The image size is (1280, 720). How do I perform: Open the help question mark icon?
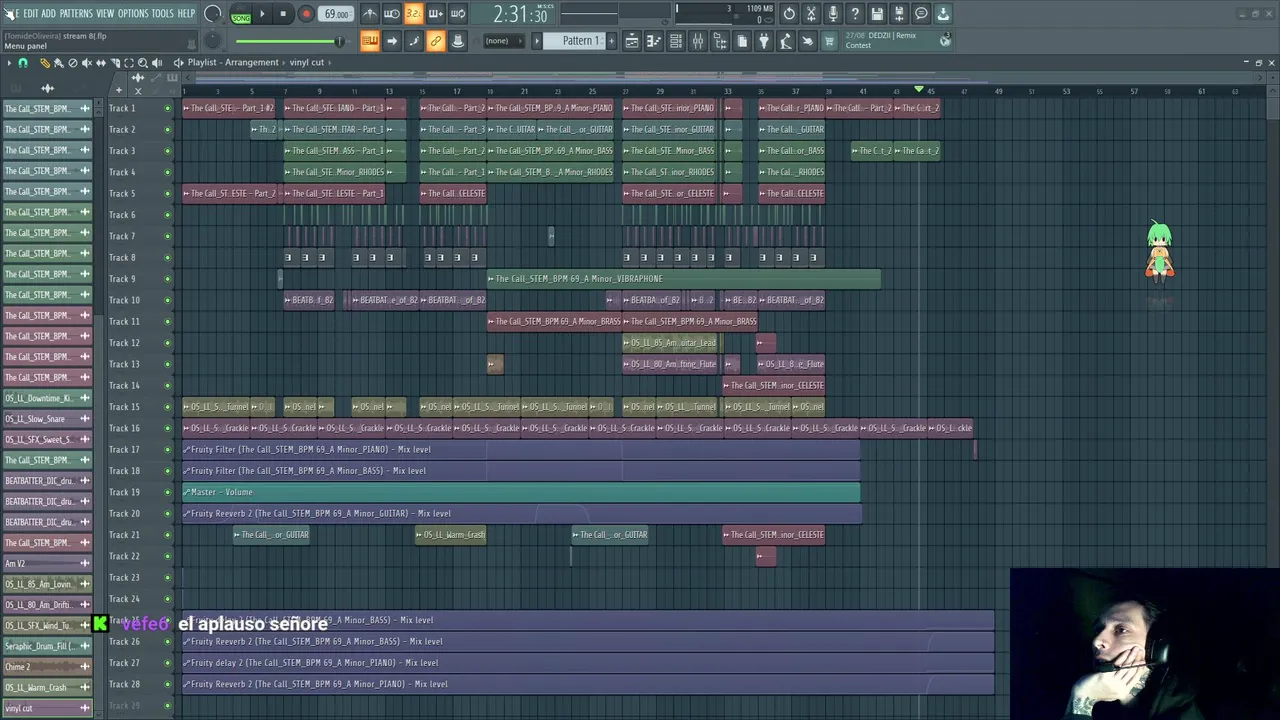[x=855, y=14]
